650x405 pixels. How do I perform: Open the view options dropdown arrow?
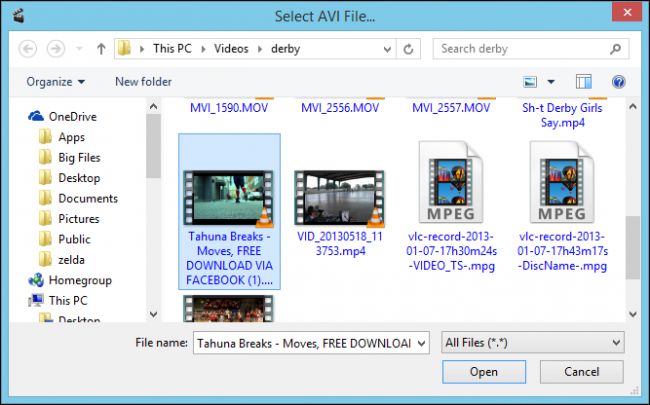click(x=551, y=82)
